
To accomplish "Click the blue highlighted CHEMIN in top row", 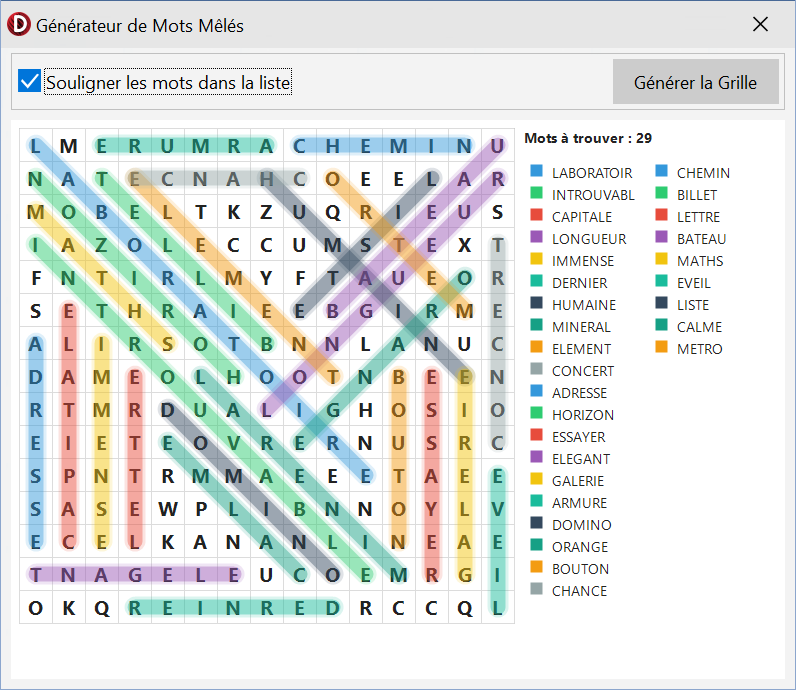I will (x=382, y=146).
